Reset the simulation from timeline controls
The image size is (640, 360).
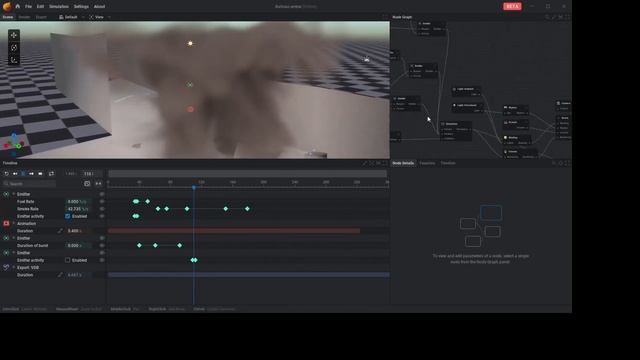(x=7, y=174)
